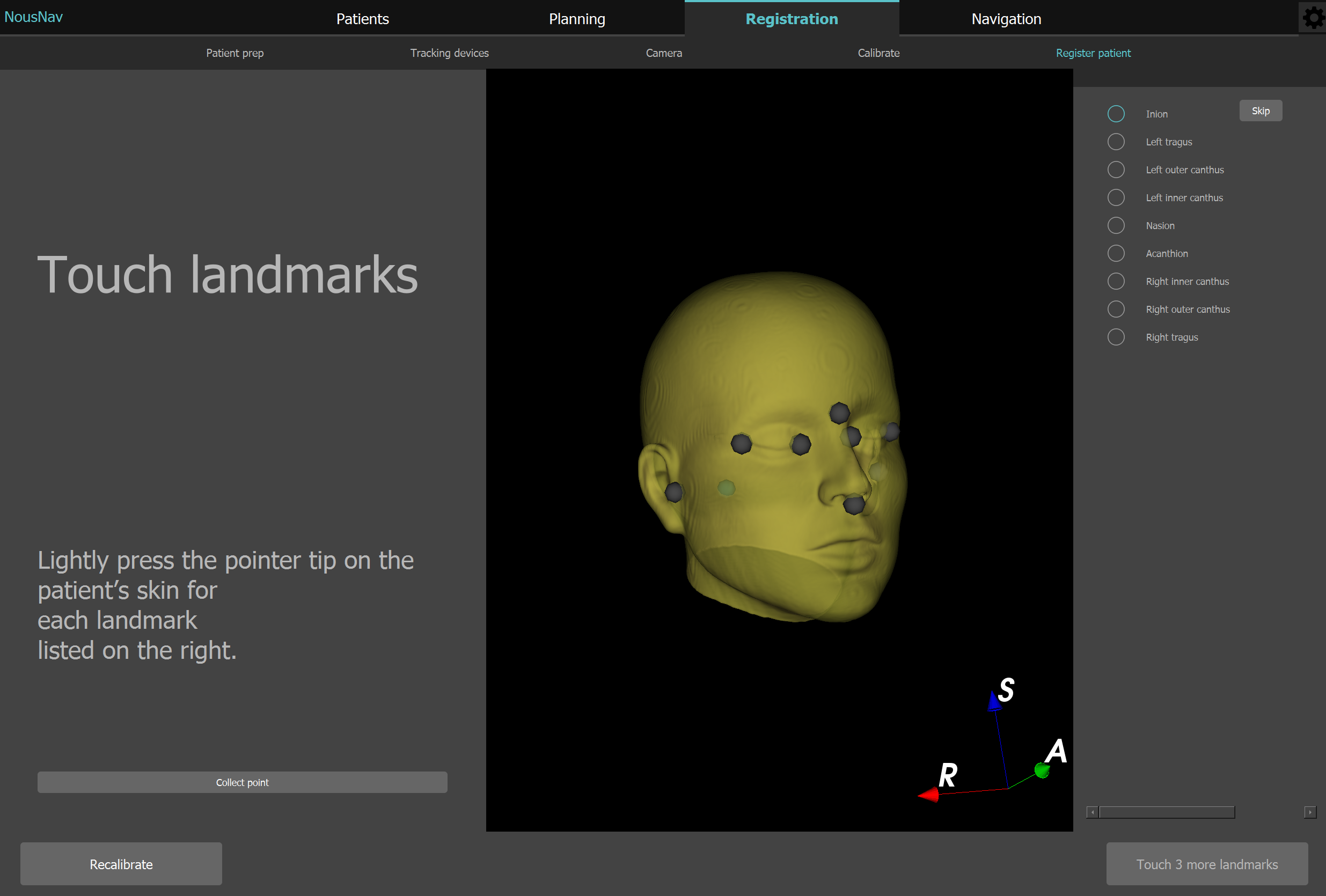Select the Right tragus landmark radio button
Screen dimensions: 1326x896
pos(1116,336)
